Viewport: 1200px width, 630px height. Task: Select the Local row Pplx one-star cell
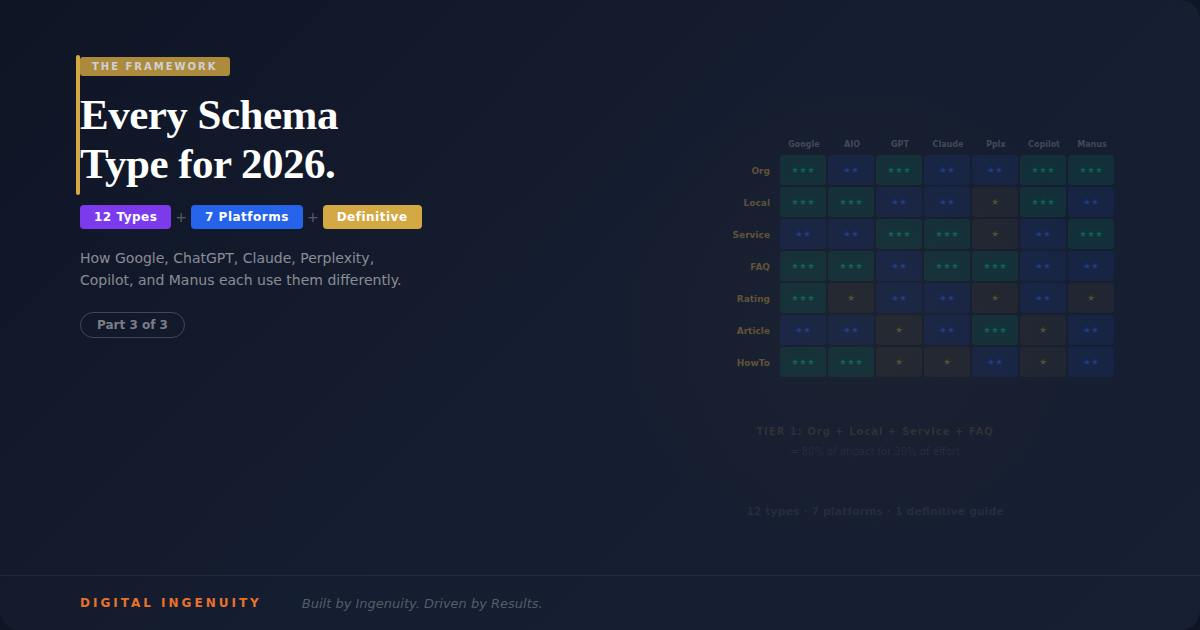click(x=995, y=202)
